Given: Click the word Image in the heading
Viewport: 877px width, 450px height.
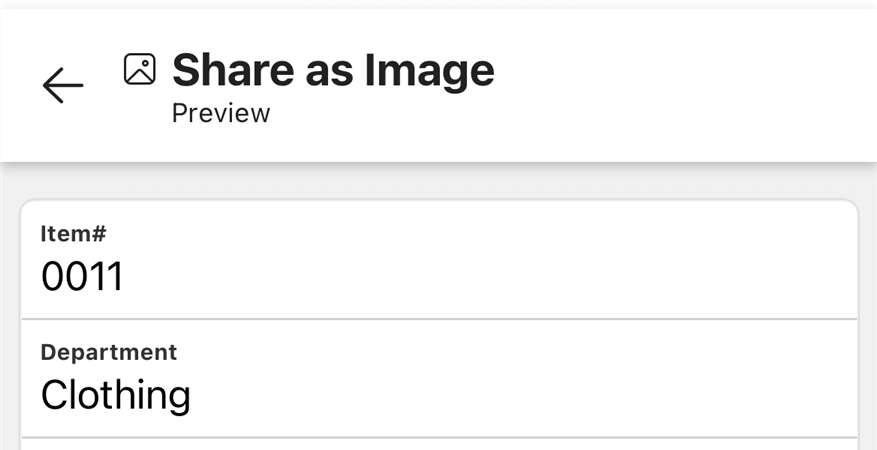Looking at the screenshot, I should tap(430, 71).
